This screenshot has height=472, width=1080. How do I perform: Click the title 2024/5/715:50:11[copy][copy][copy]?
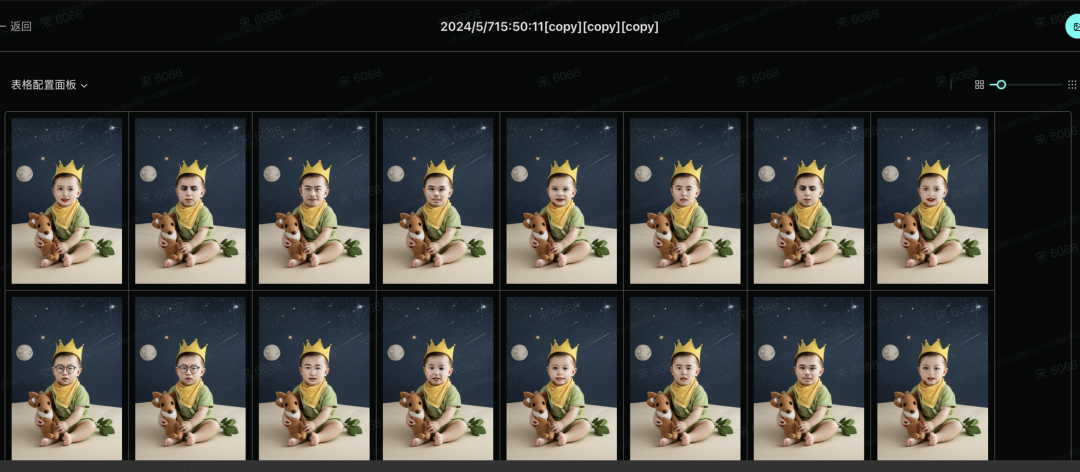550,27
